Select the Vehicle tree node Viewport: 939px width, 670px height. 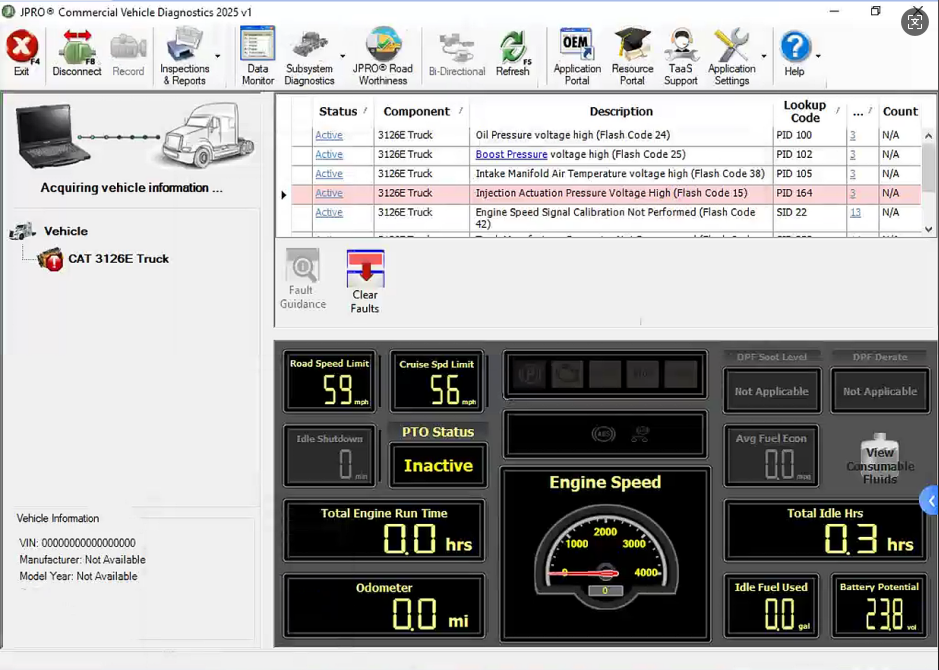65,231
